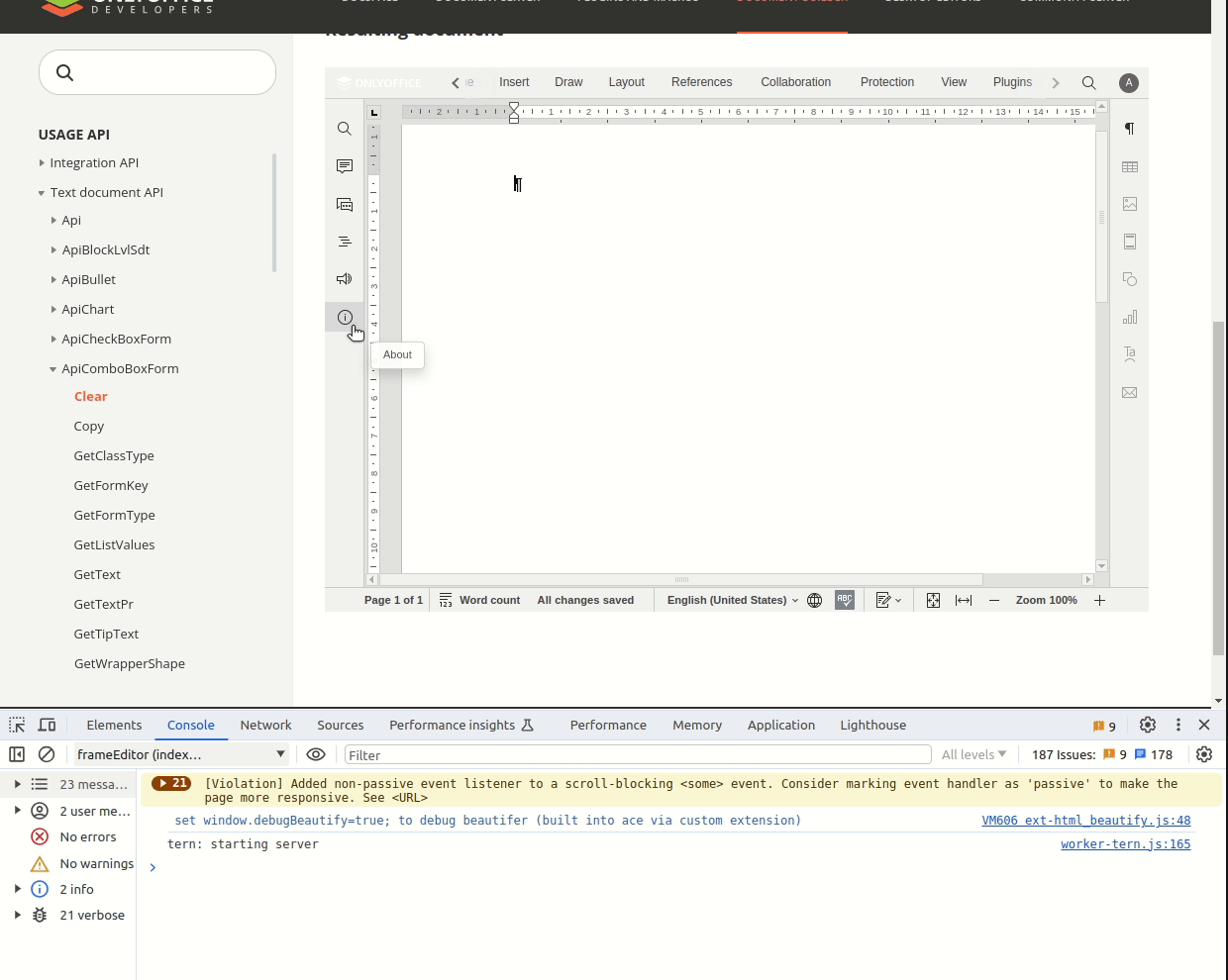The height and width of the screenshot is (980, 1228).
Task: Open table settings in right sidebar
Action: coord(1129,167)
